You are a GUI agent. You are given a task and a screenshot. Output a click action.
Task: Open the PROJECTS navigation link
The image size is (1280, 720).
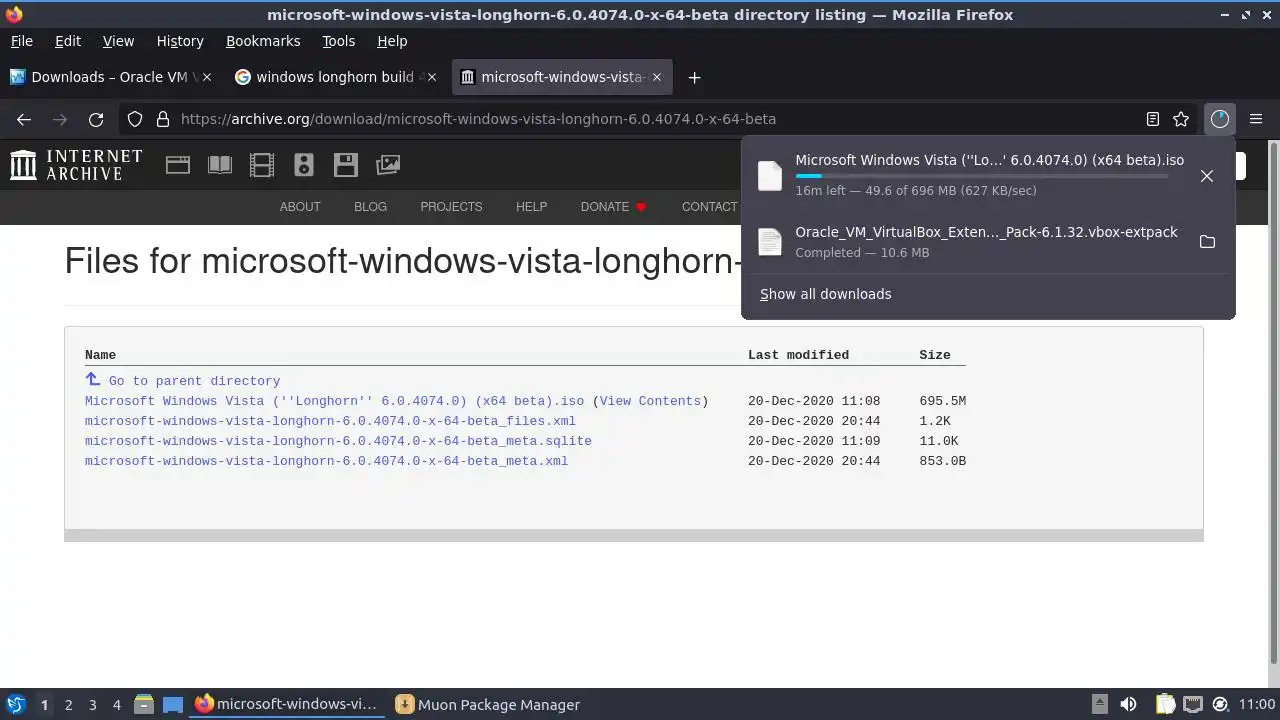(451, 207)
